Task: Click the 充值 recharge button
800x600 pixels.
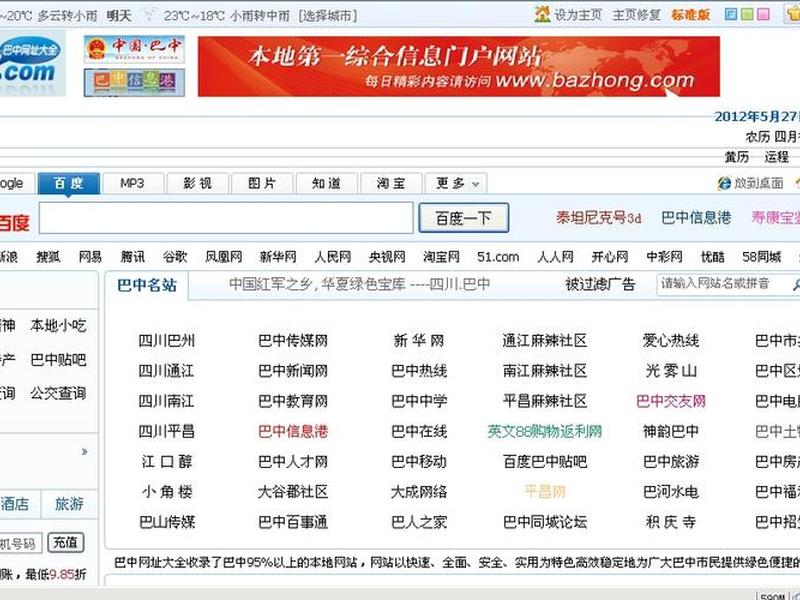Action: pos(66,542)
